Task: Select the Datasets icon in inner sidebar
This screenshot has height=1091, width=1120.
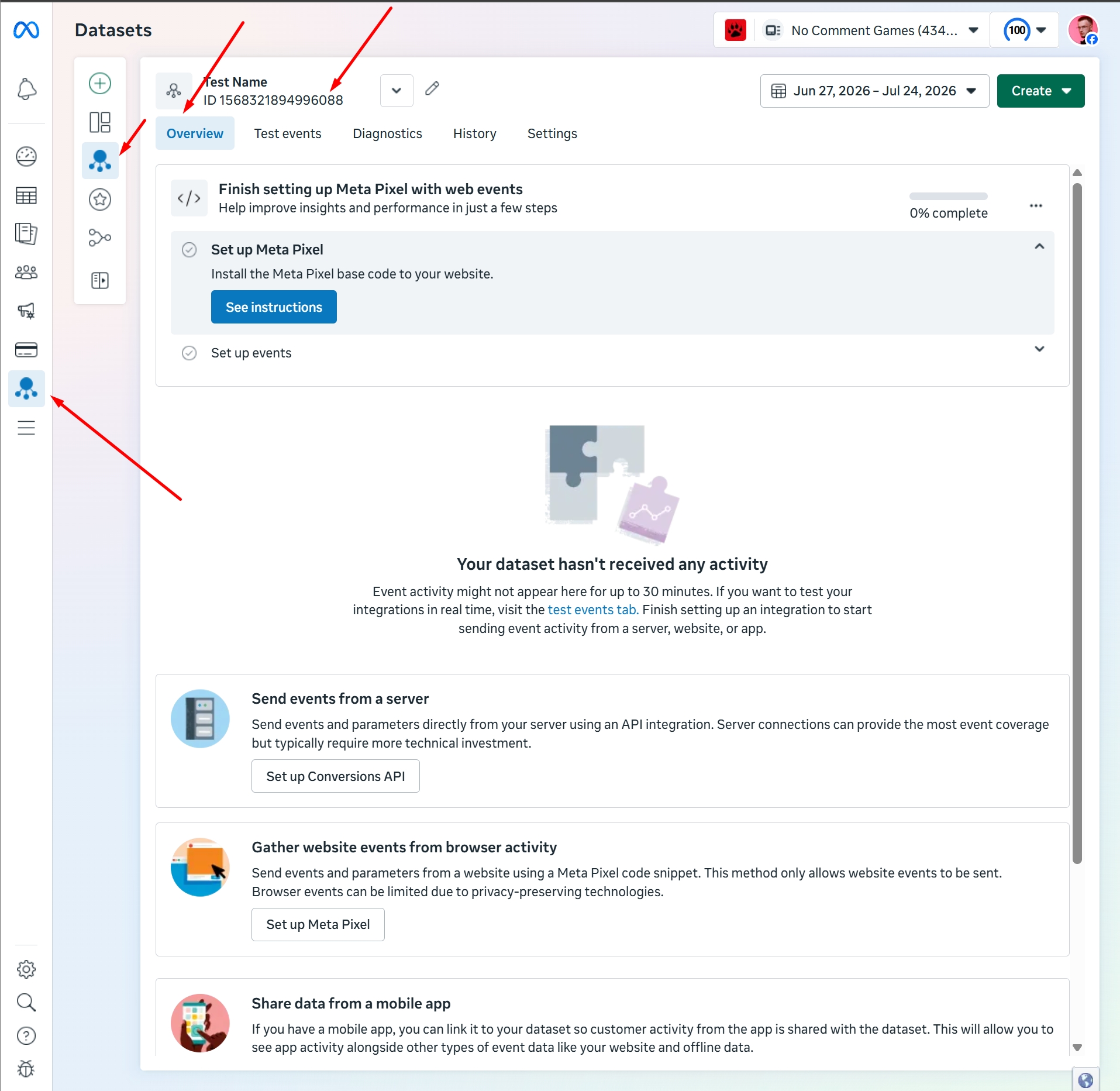Action: click(x=100, y=160)
